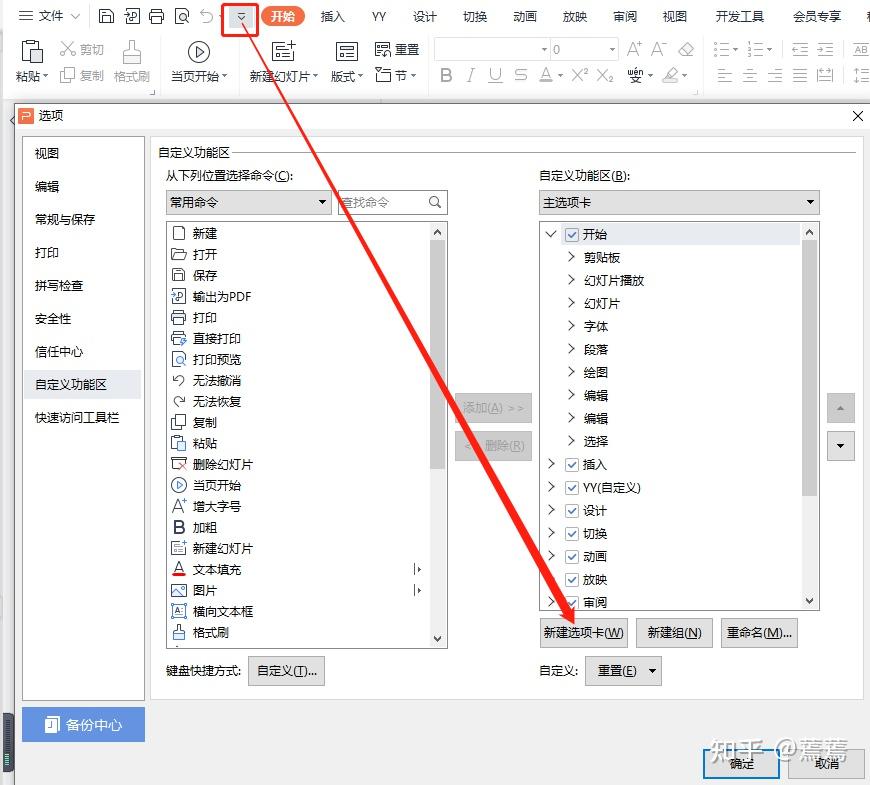
Task: Toggle the 动画 checkbox in the tab list
Action: click(x=572, y=557)
